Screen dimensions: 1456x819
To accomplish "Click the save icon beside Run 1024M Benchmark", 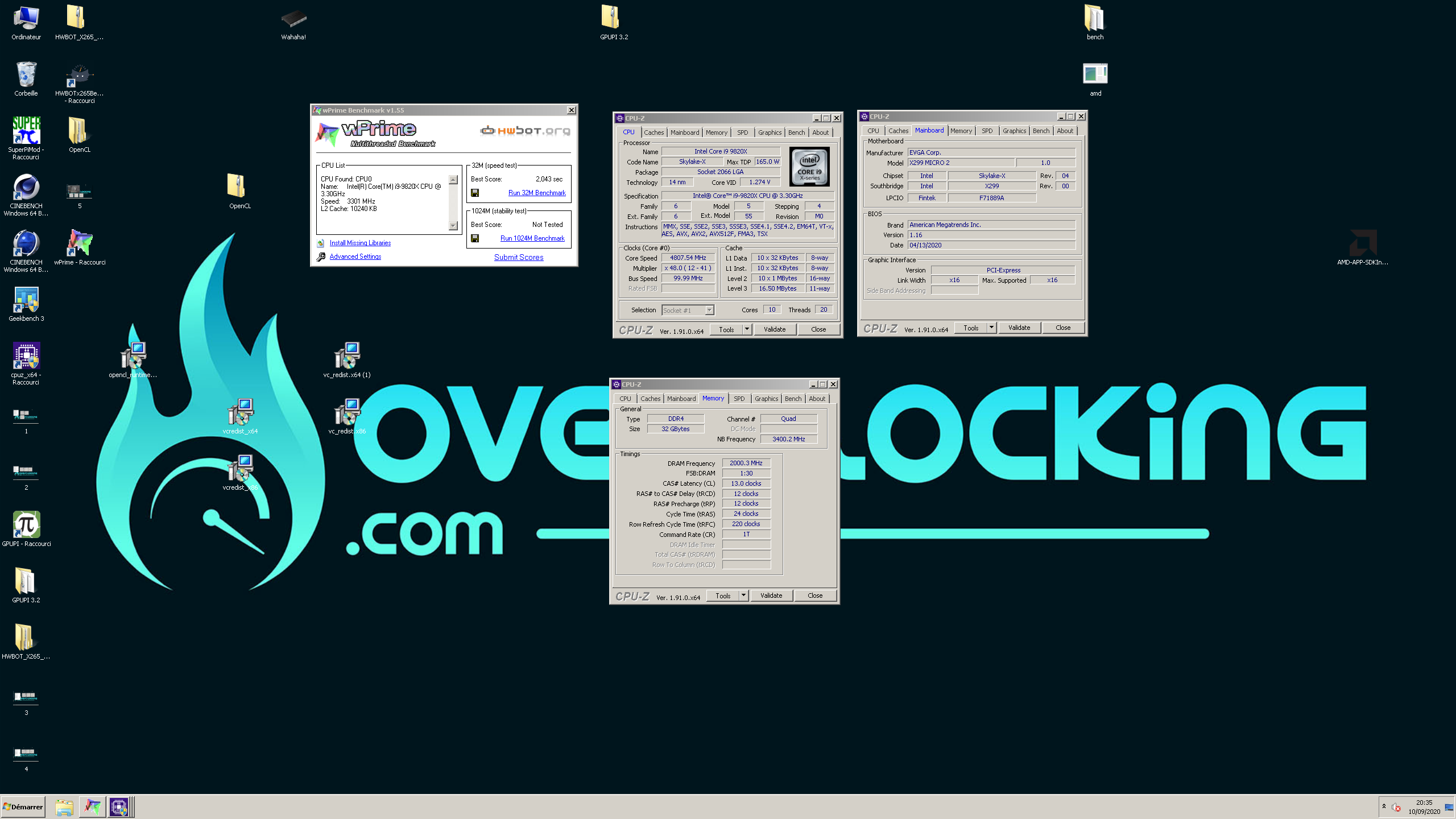I will pos(475,238).
